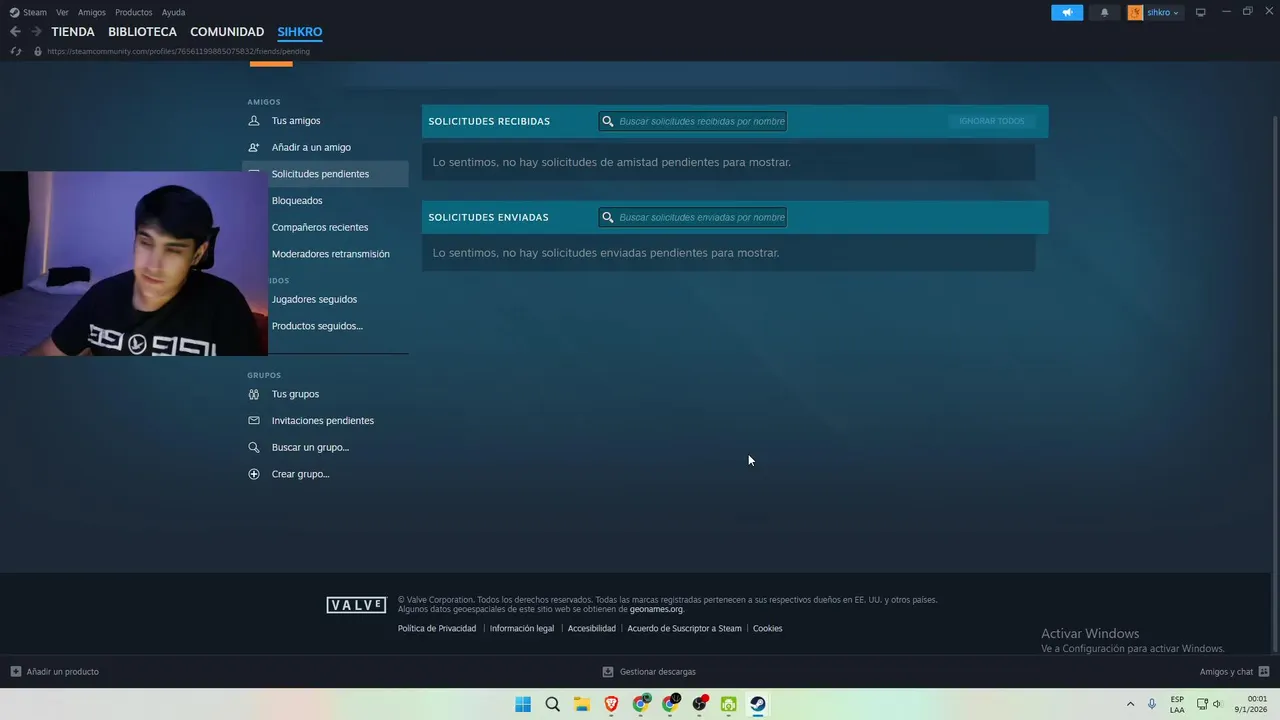Open the Bloqueados list
Screen dimensions: 1280x720
297,201
